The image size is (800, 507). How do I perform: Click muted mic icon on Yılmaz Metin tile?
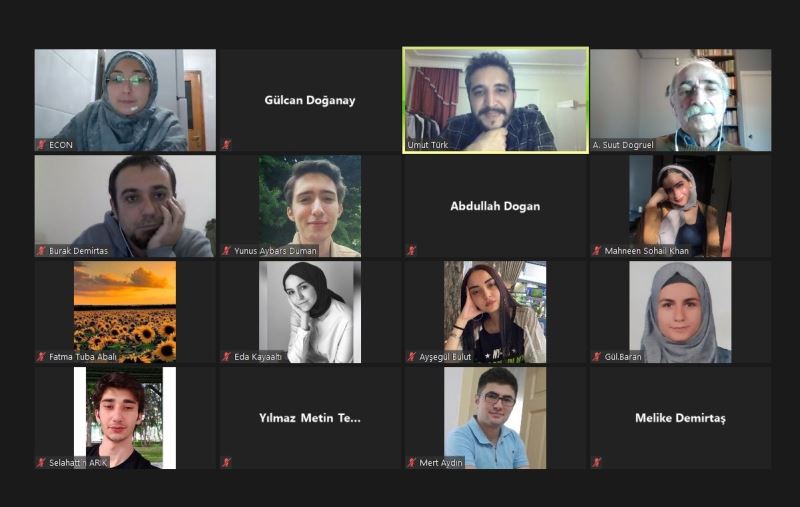click(227, 463)
